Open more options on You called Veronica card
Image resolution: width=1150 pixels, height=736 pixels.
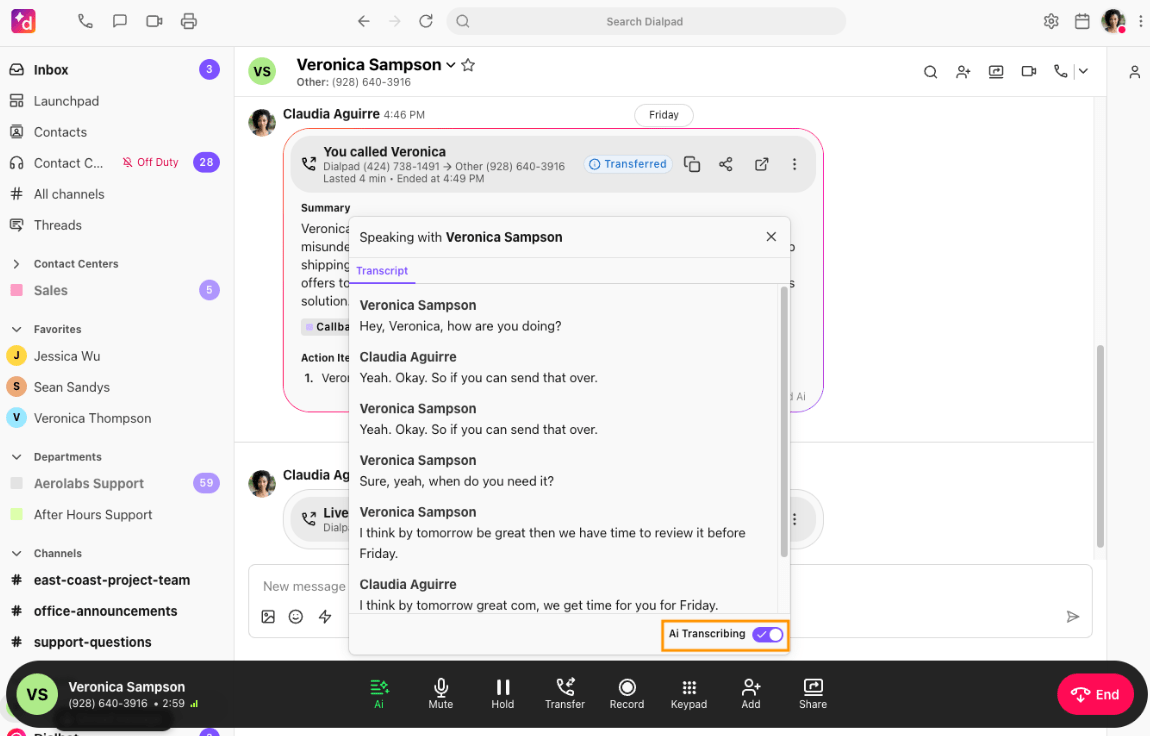[x=794, y=164]
